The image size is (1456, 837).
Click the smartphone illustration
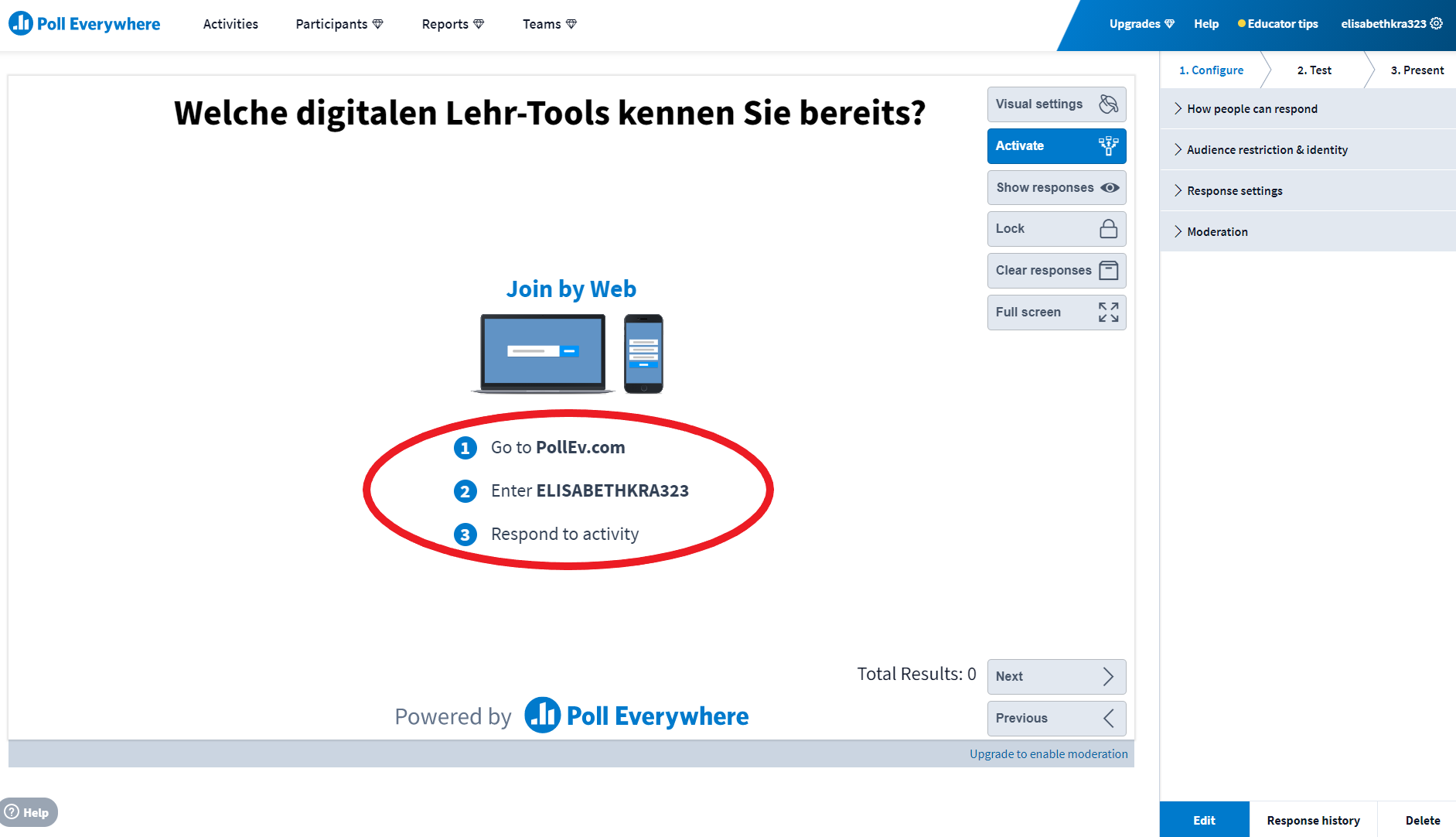click(x=643, y=354)
